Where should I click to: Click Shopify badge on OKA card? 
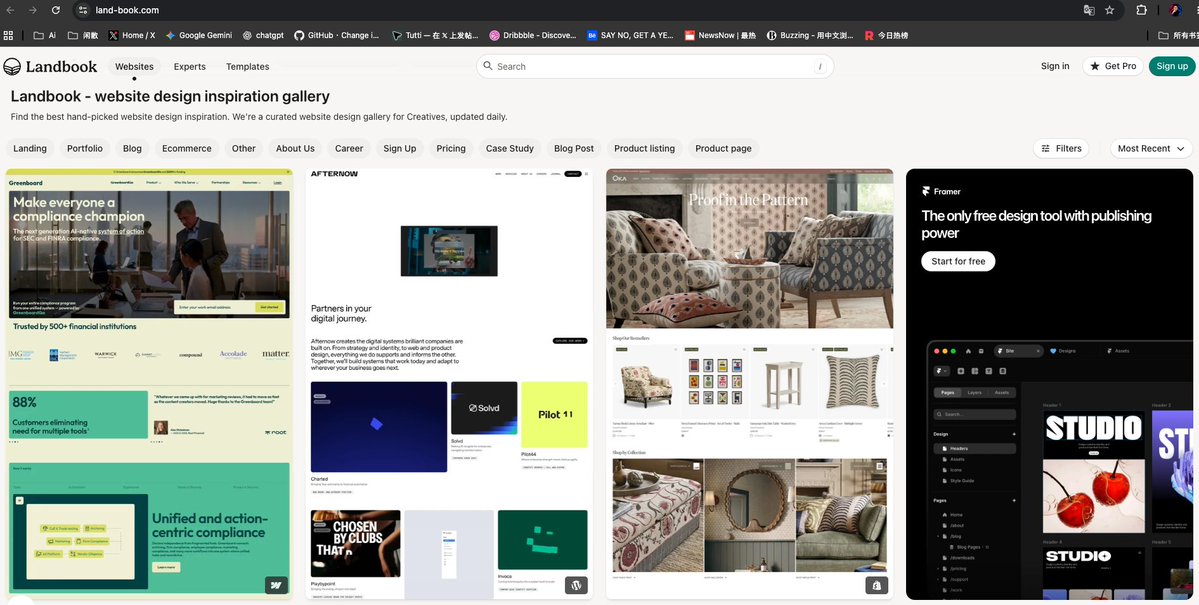pyautogui.click(x=877, y=585)
